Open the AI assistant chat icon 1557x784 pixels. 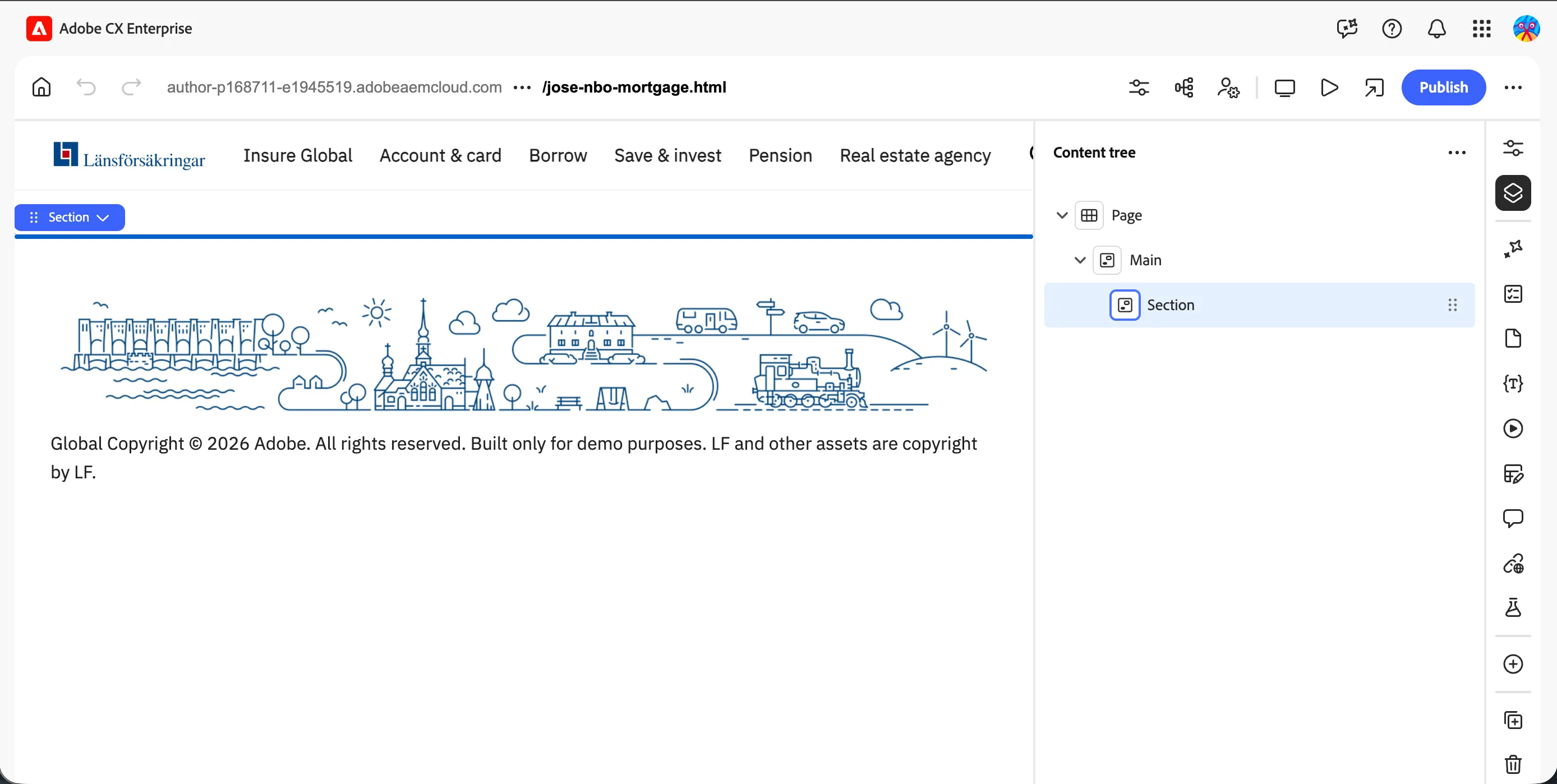click(1347, 29)
